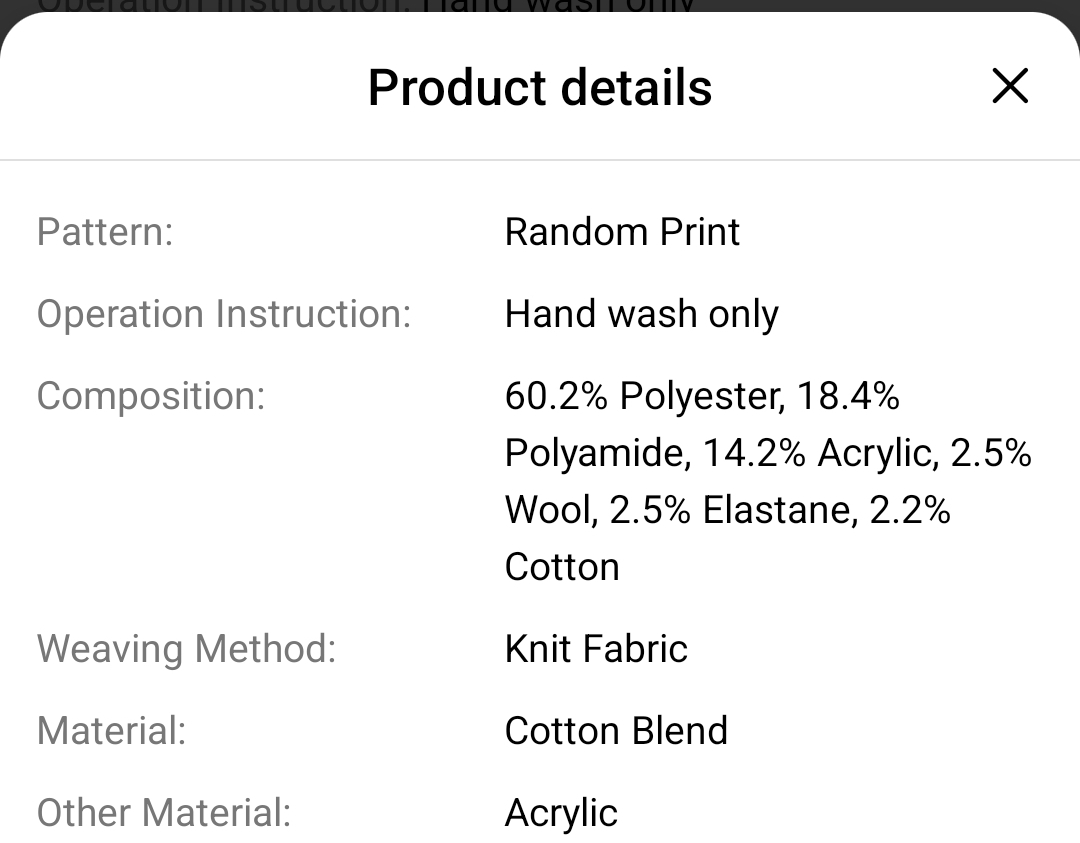Select the Pattern label
Viewport: 1080px width, 843px height.
(x=105, y=231)
